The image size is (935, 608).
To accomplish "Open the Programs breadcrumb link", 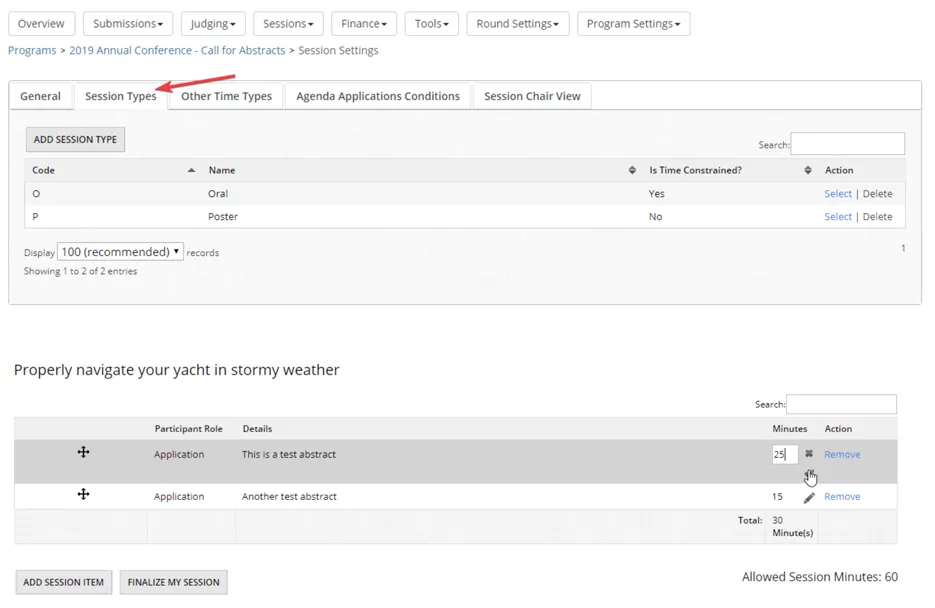I will [32, 51].
